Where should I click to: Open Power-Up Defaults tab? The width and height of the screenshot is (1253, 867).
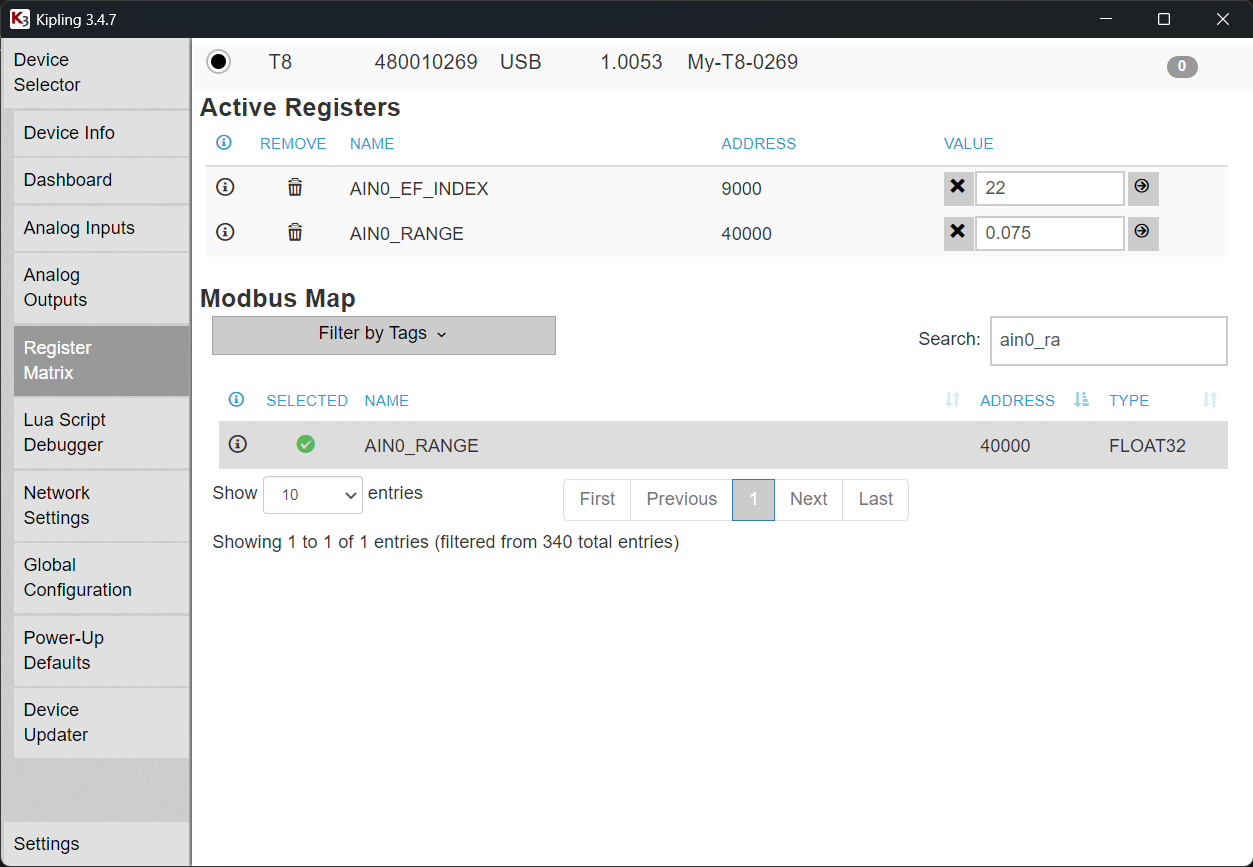tap(101, 650)
